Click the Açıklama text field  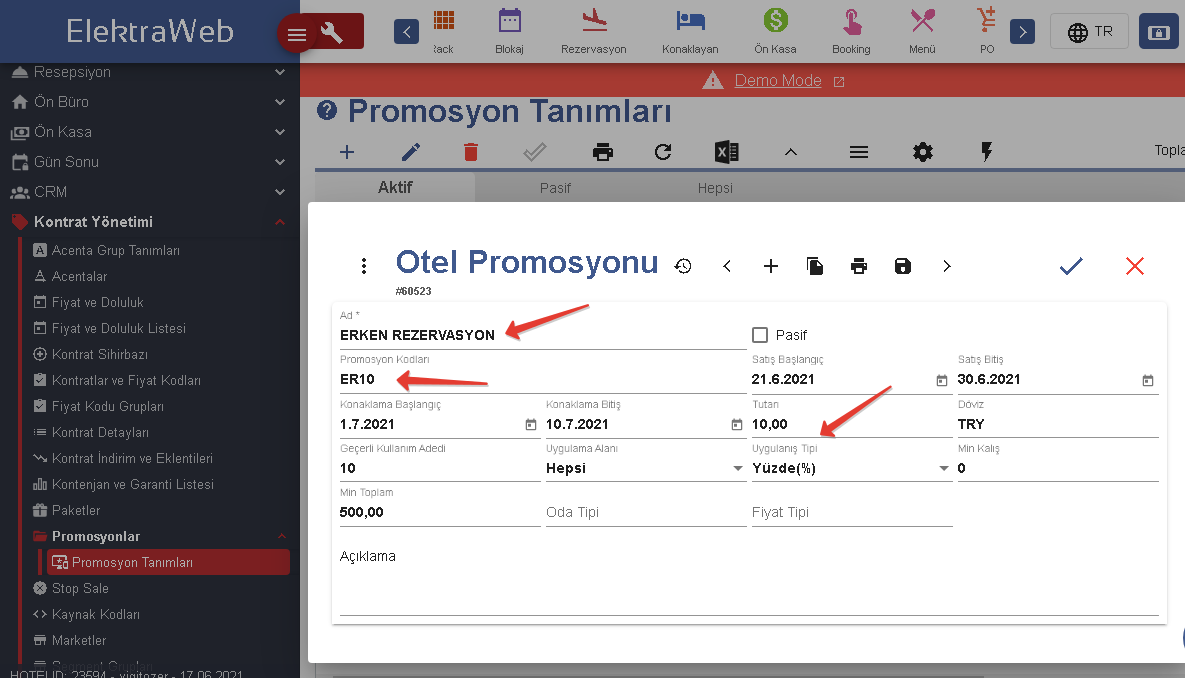coord(748,585)
